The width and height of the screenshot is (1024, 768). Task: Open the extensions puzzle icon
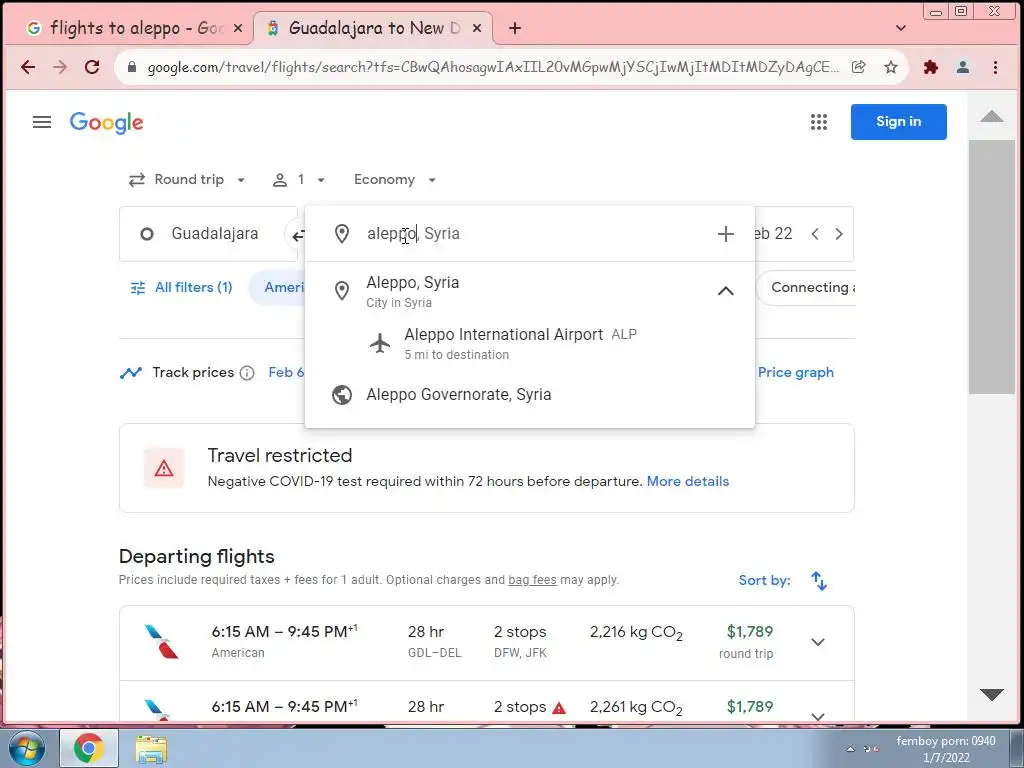tap(931, 67)
